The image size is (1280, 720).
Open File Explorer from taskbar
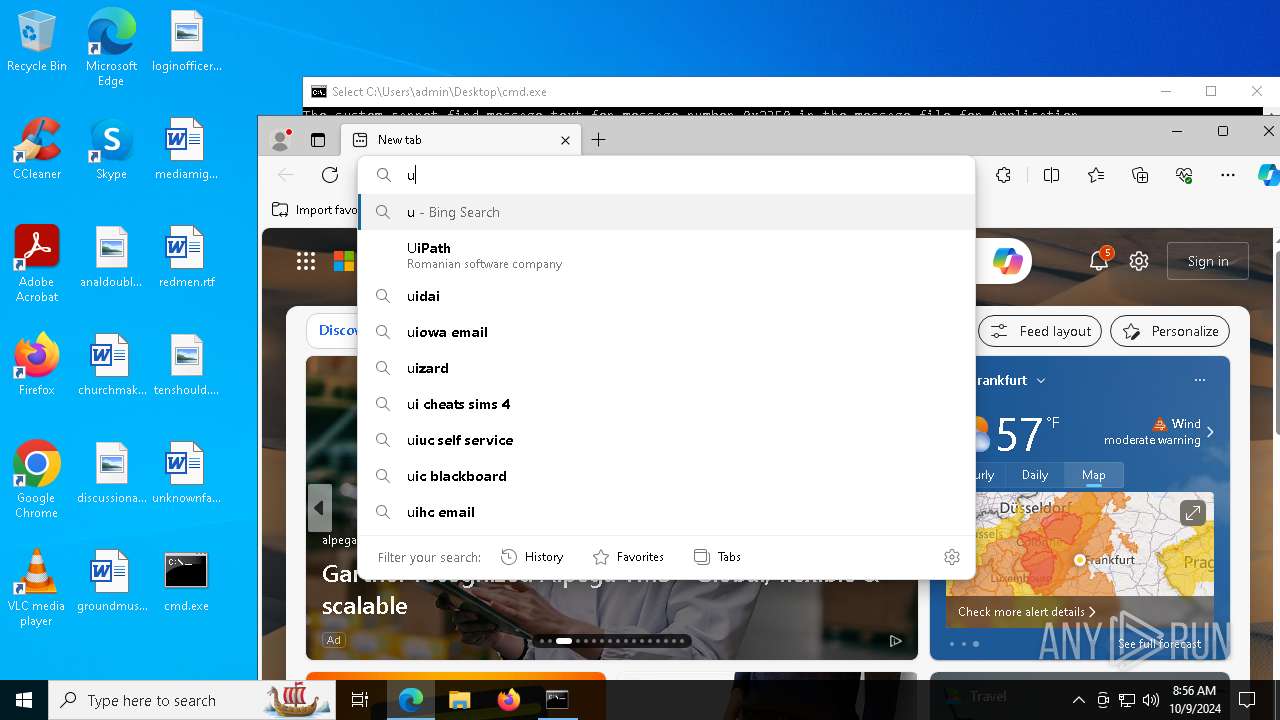[x=459, y=700]
